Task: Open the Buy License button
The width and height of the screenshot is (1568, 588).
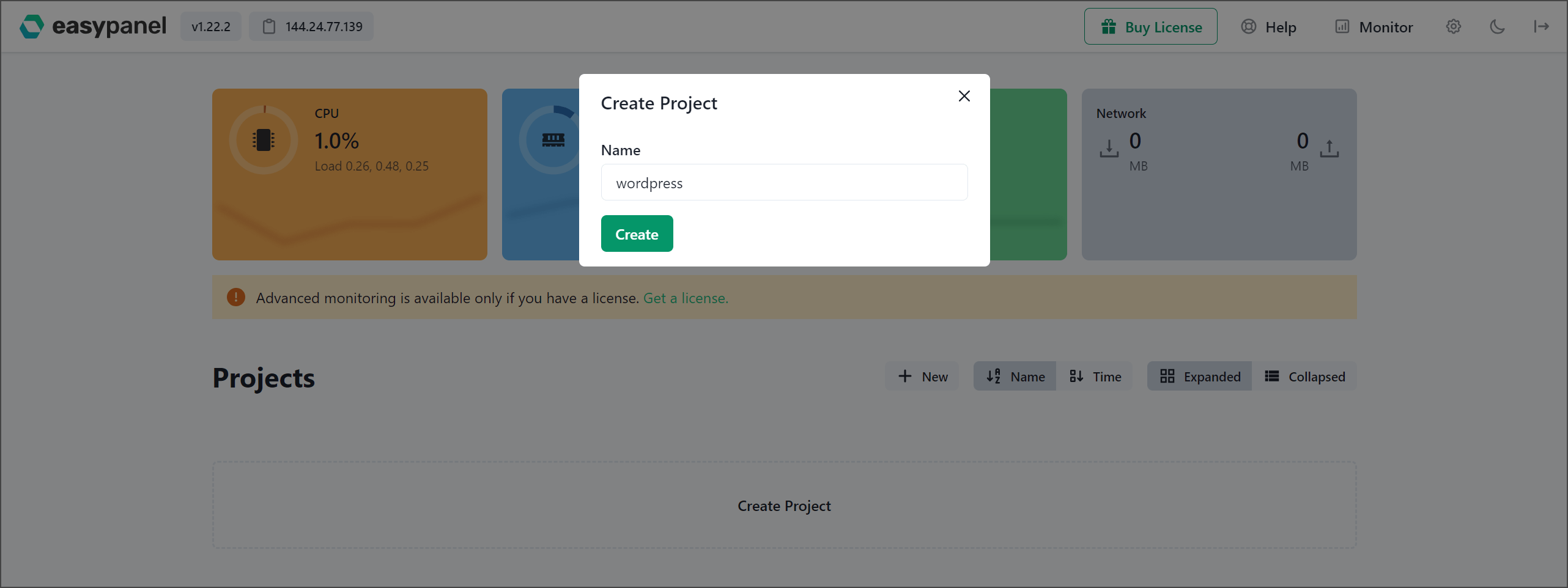Action: click(1150, 26)
